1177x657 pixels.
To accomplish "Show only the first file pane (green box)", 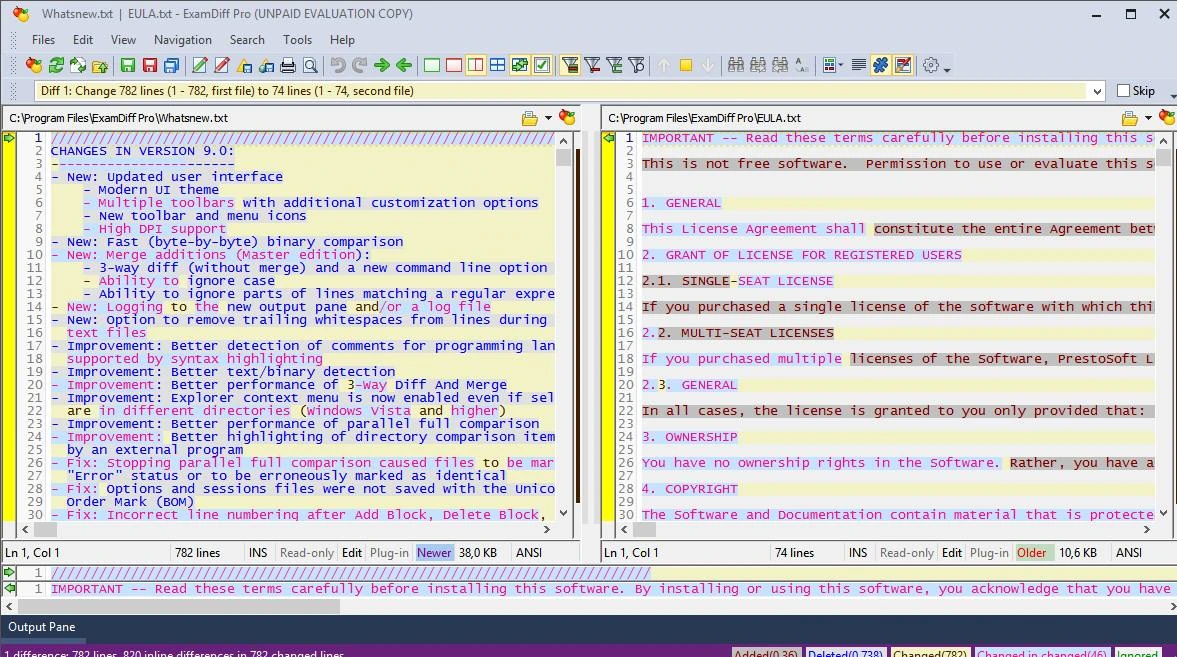I will [432, 65].
